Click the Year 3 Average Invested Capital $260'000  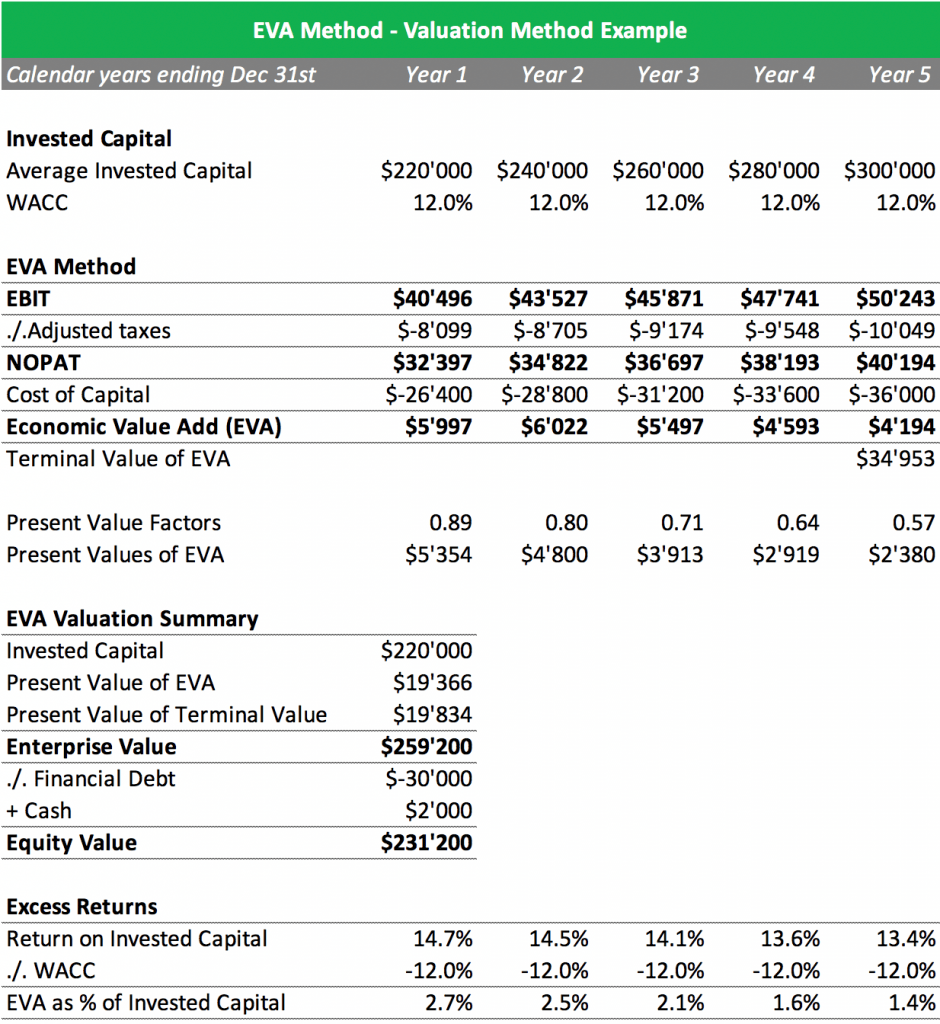(658, 170)
